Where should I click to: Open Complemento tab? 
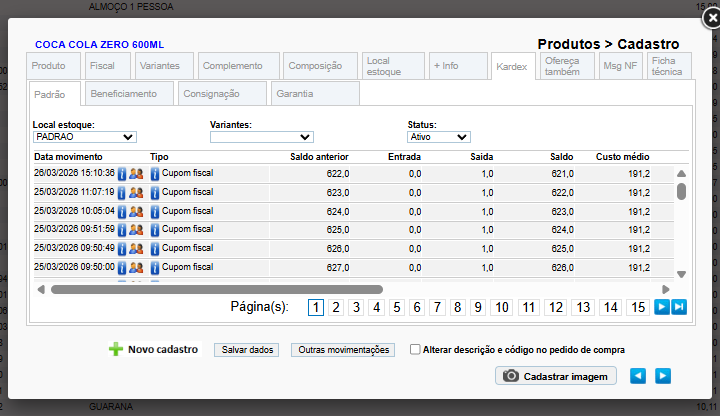(x=239, y=66)
